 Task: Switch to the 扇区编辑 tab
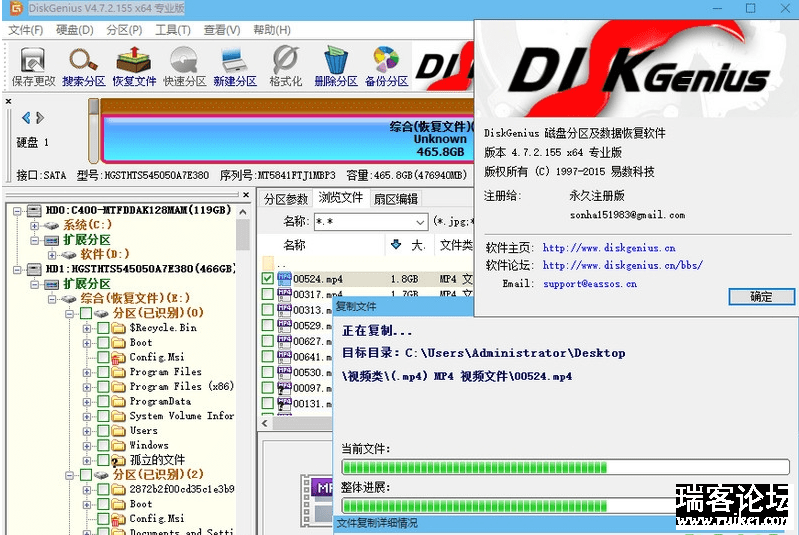click(395, 199)
